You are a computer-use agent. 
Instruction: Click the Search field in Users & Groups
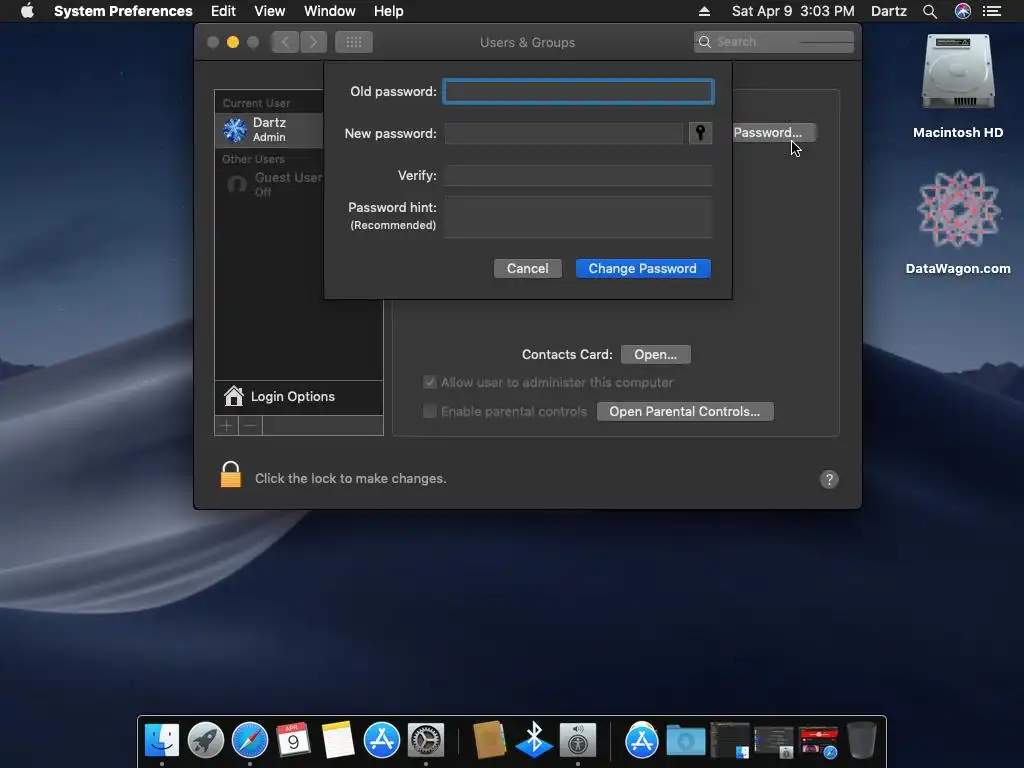(x=774, y=42)
